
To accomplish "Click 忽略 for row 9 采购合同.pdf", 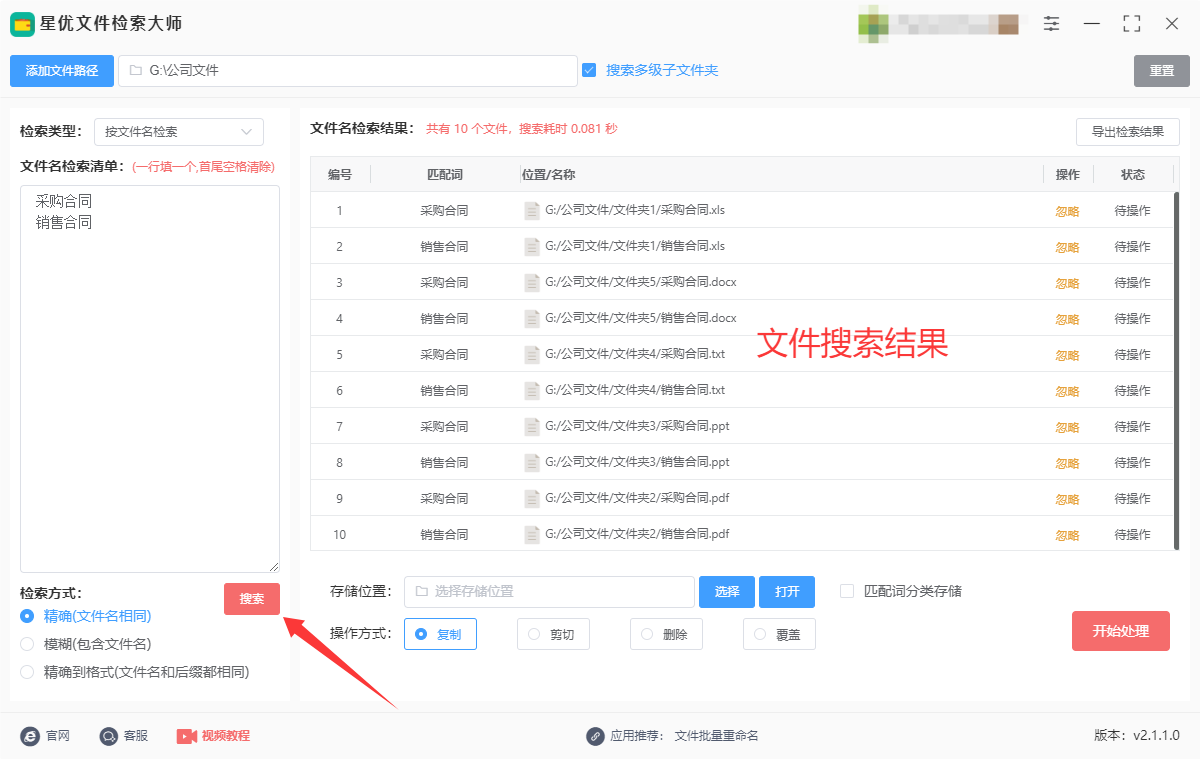I will coord(1068,500).
